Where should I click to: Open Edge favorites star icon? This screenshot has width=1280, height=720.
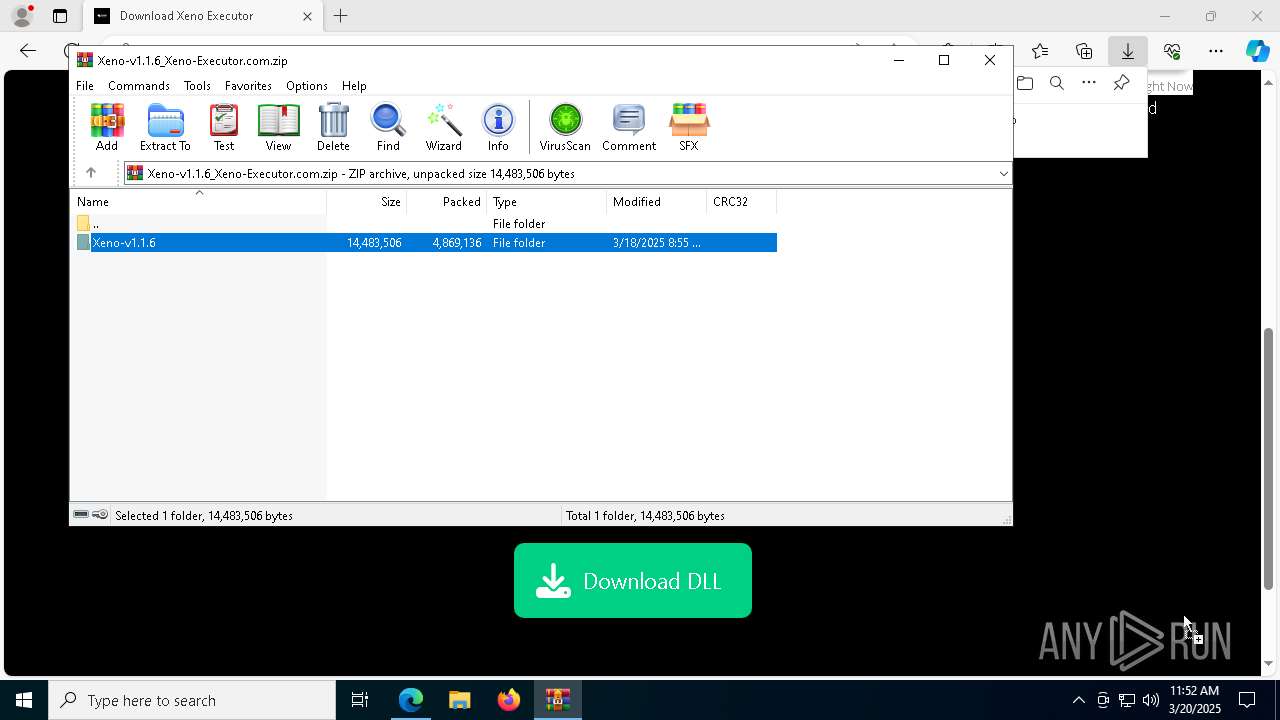click(x=1040, y=51)
